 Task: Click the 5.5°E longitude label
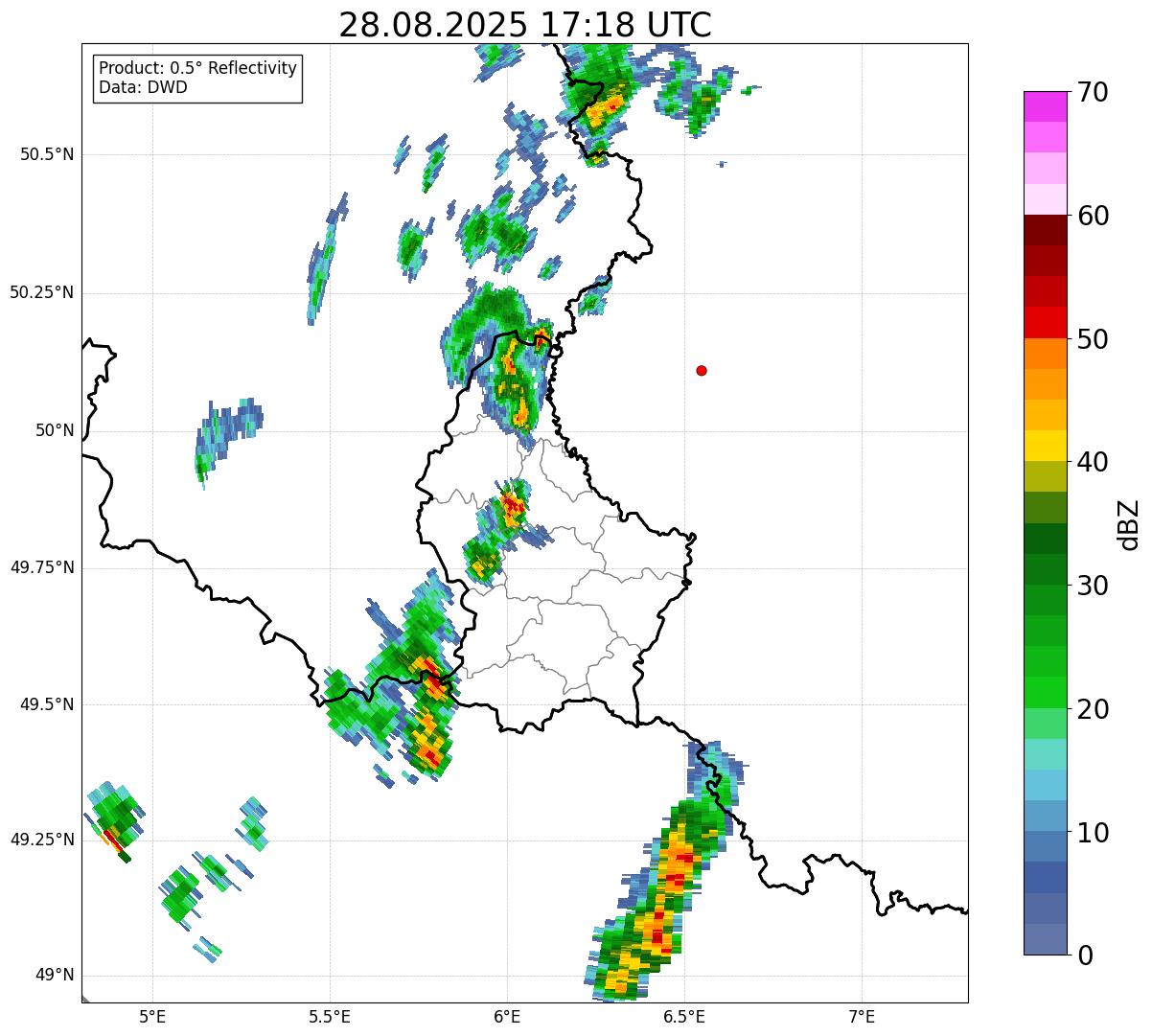(330, 1016)
